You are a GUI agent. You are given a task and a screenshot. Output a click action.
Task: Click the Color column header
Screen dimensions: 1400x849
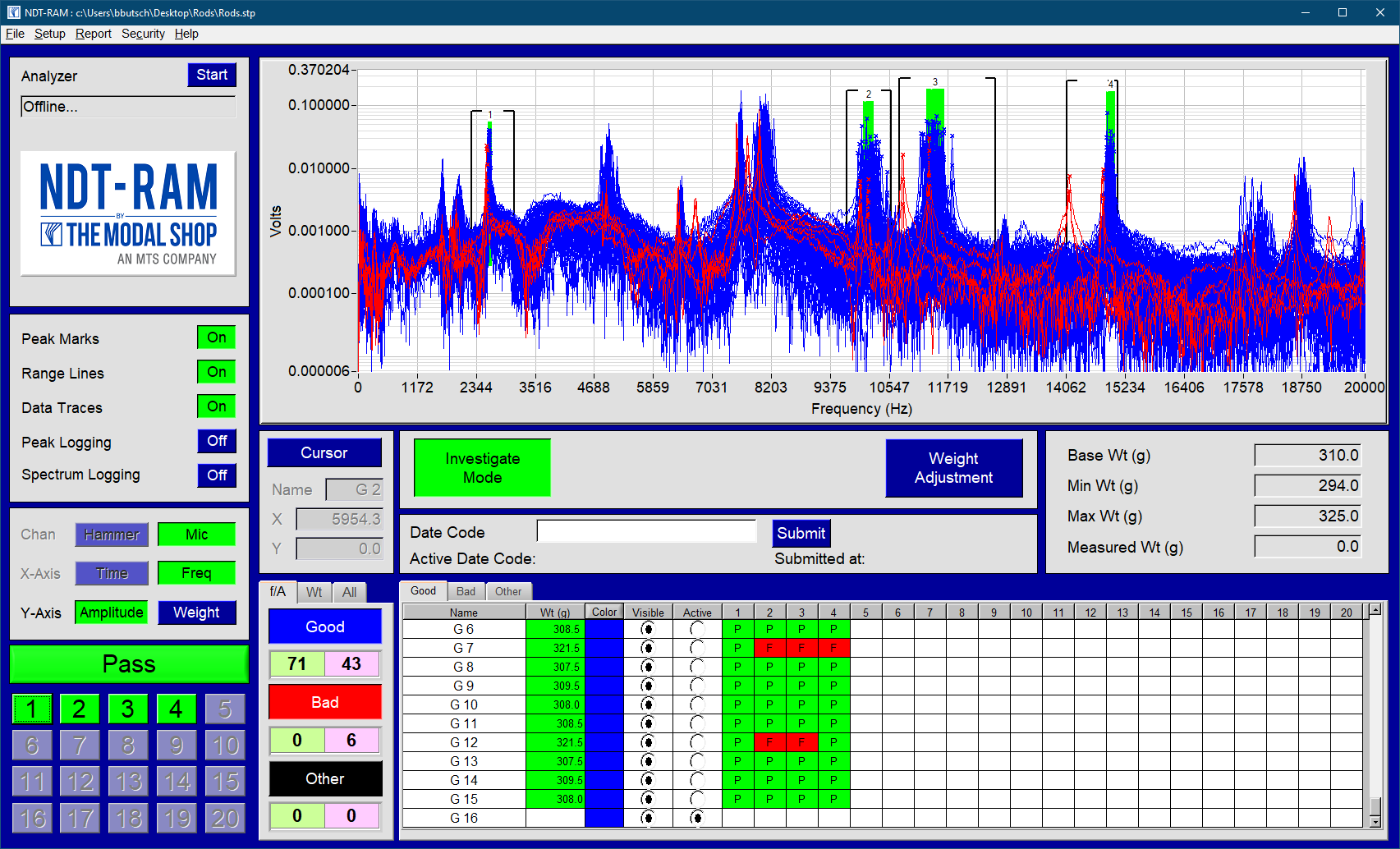point(604,612)
